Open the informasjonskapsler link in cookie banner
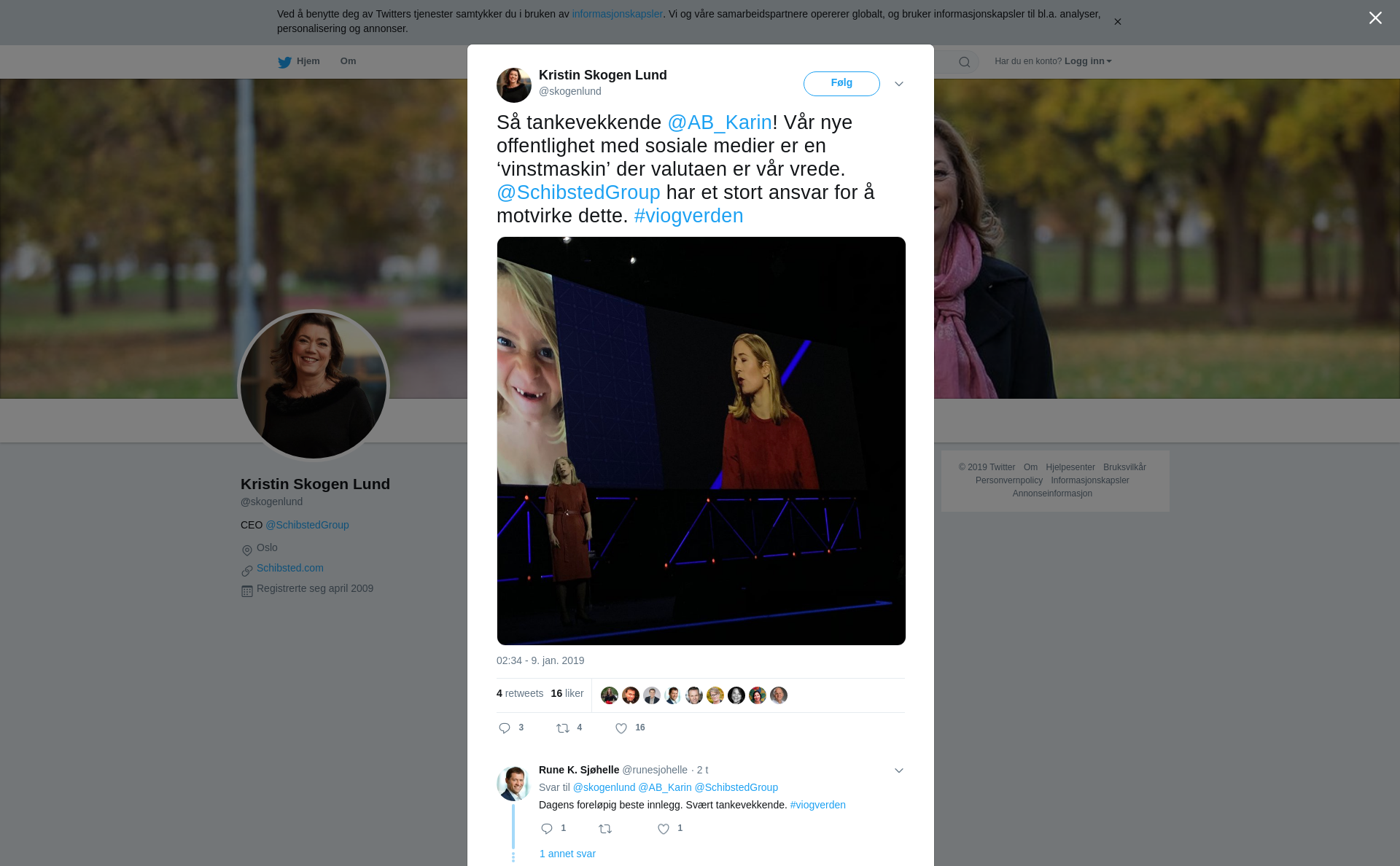The image size is (1400, 866). pyautogui.click(x=617, y=14)
